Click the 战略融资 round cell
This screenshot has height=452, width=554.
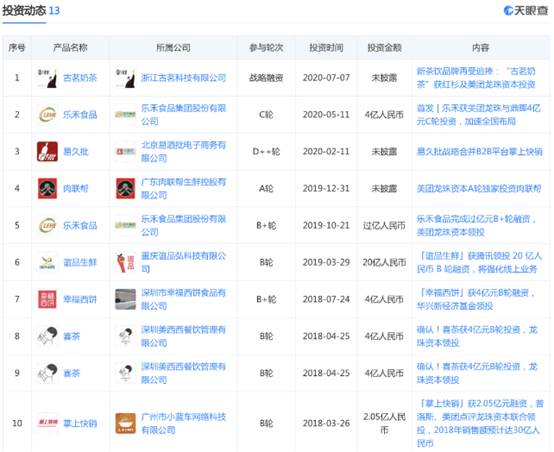click(266, 78)
